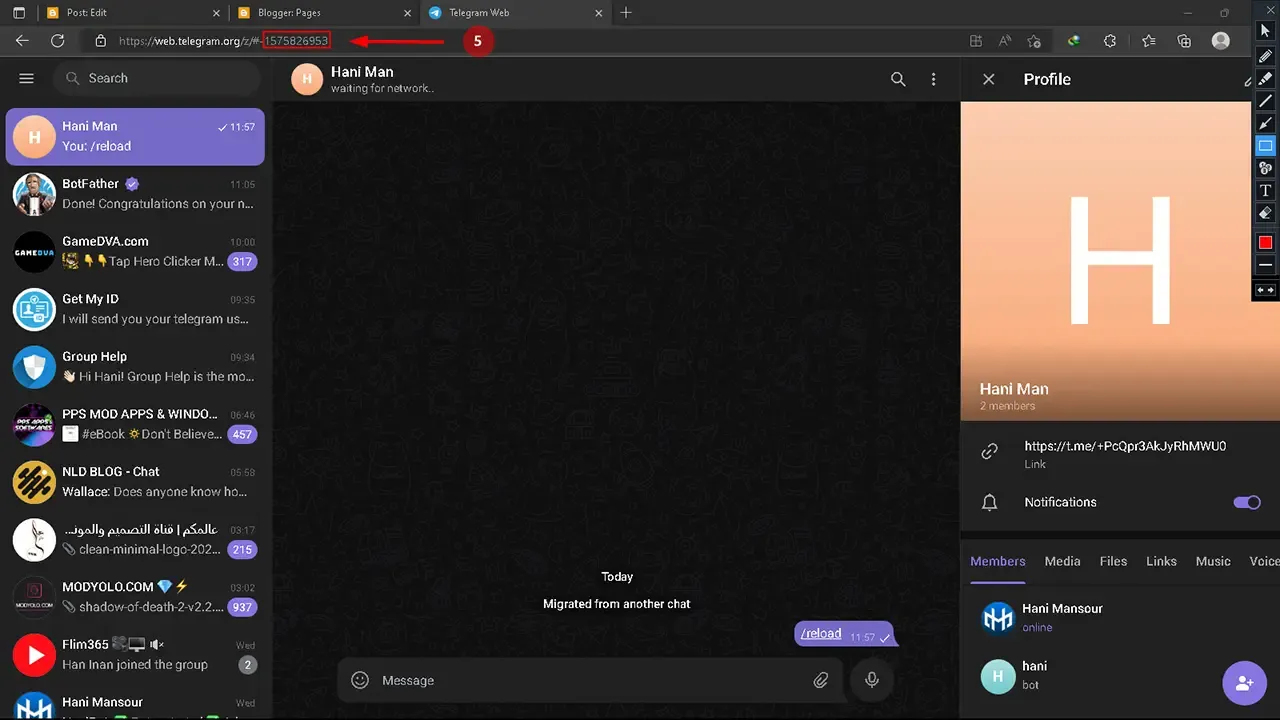This screenshot has height=720, width=1280.
Task: Click the split screen apps icon in address bar
Action: [976, 41]
